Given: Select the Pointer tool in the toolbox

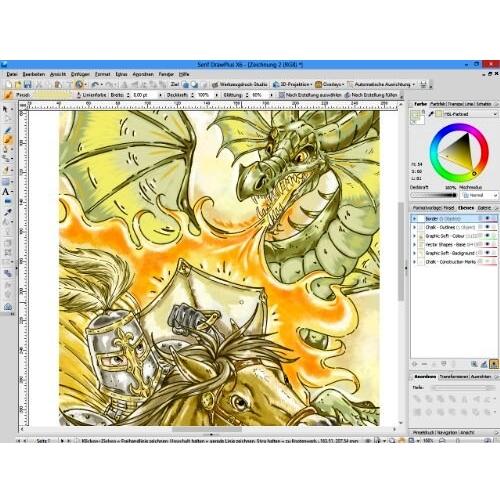Looking at the screenshot, I should tap(6, 109).
